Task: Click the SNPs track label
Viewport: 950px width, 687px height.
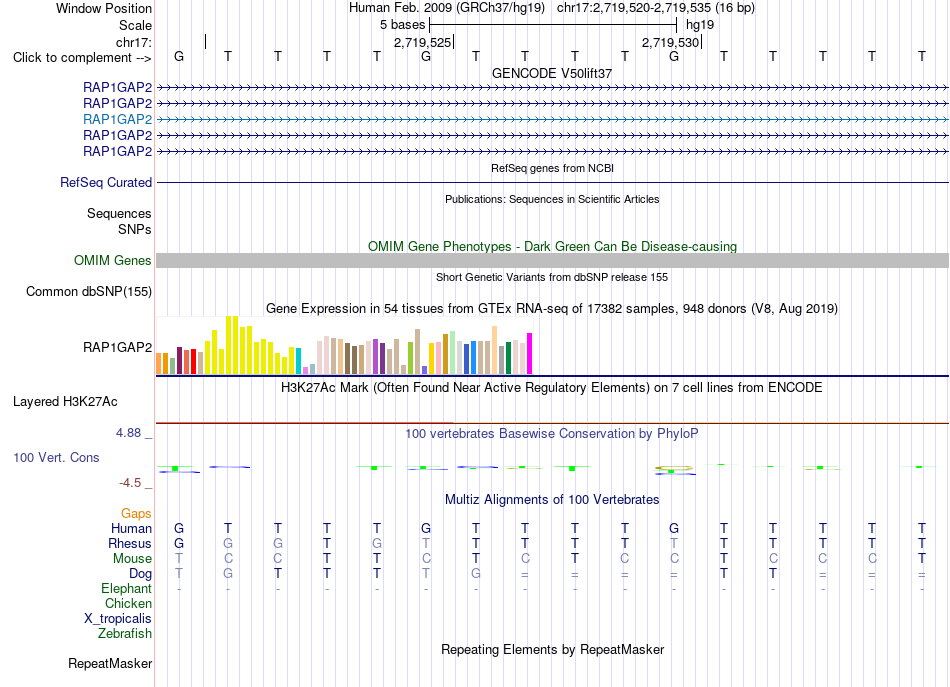Action: pyautogui.click(x=135, y=230)
